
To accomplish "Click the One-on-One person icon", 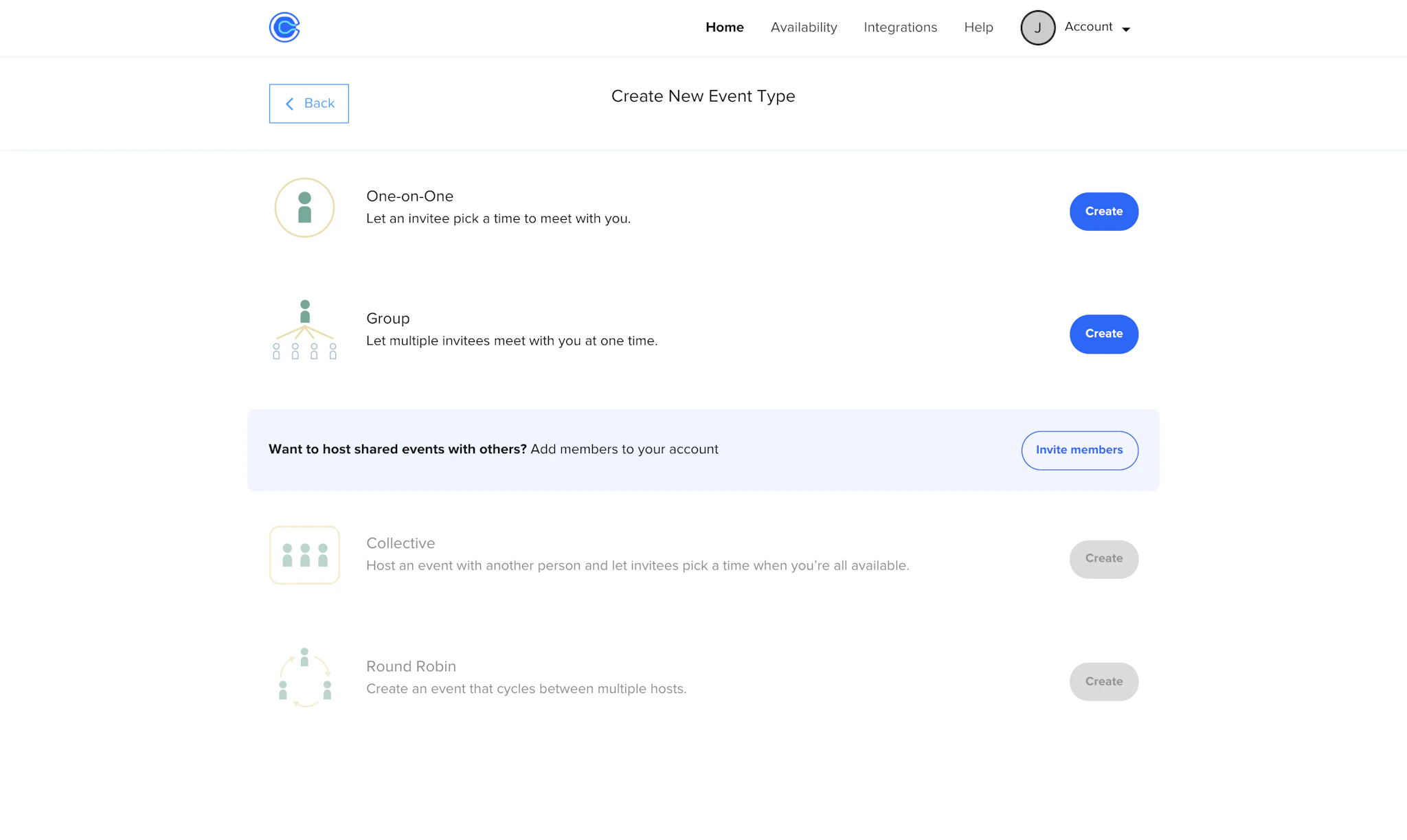I will pyautogui.click(x=304, y=207).
